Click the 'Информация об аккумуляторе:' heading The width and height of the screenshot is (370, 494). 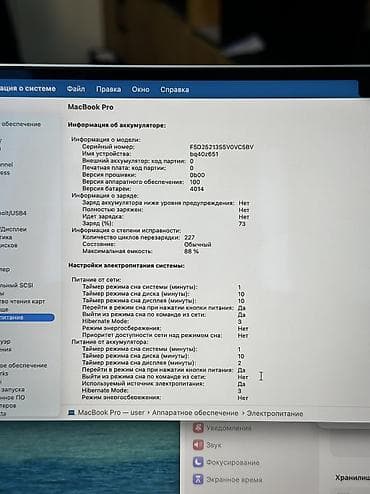tap(117, 125)
